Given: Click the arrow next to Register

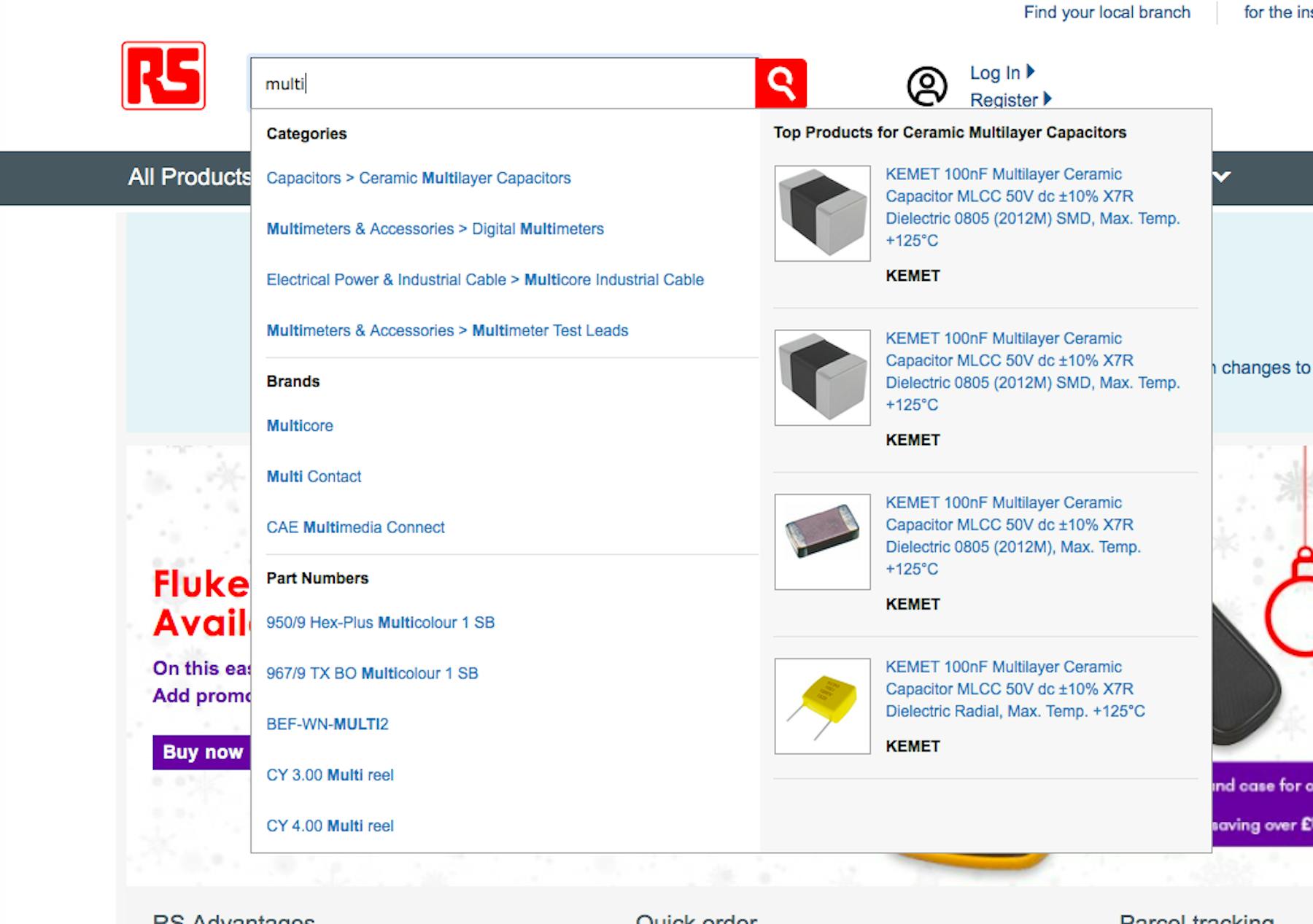Looking at the screenshot, I should [x=1047, y=99].
